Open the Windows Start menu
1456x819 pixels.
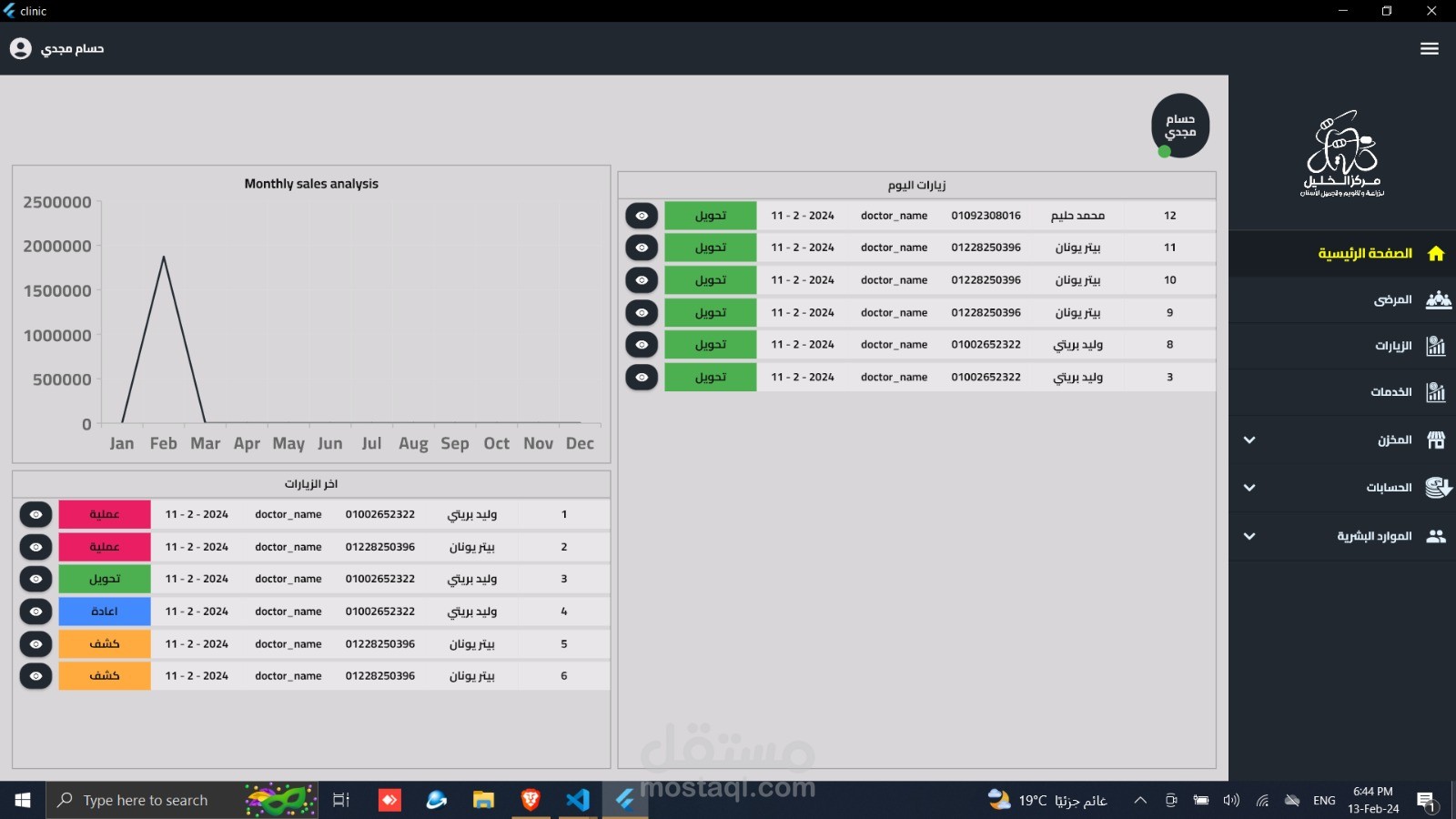point(23,800)
